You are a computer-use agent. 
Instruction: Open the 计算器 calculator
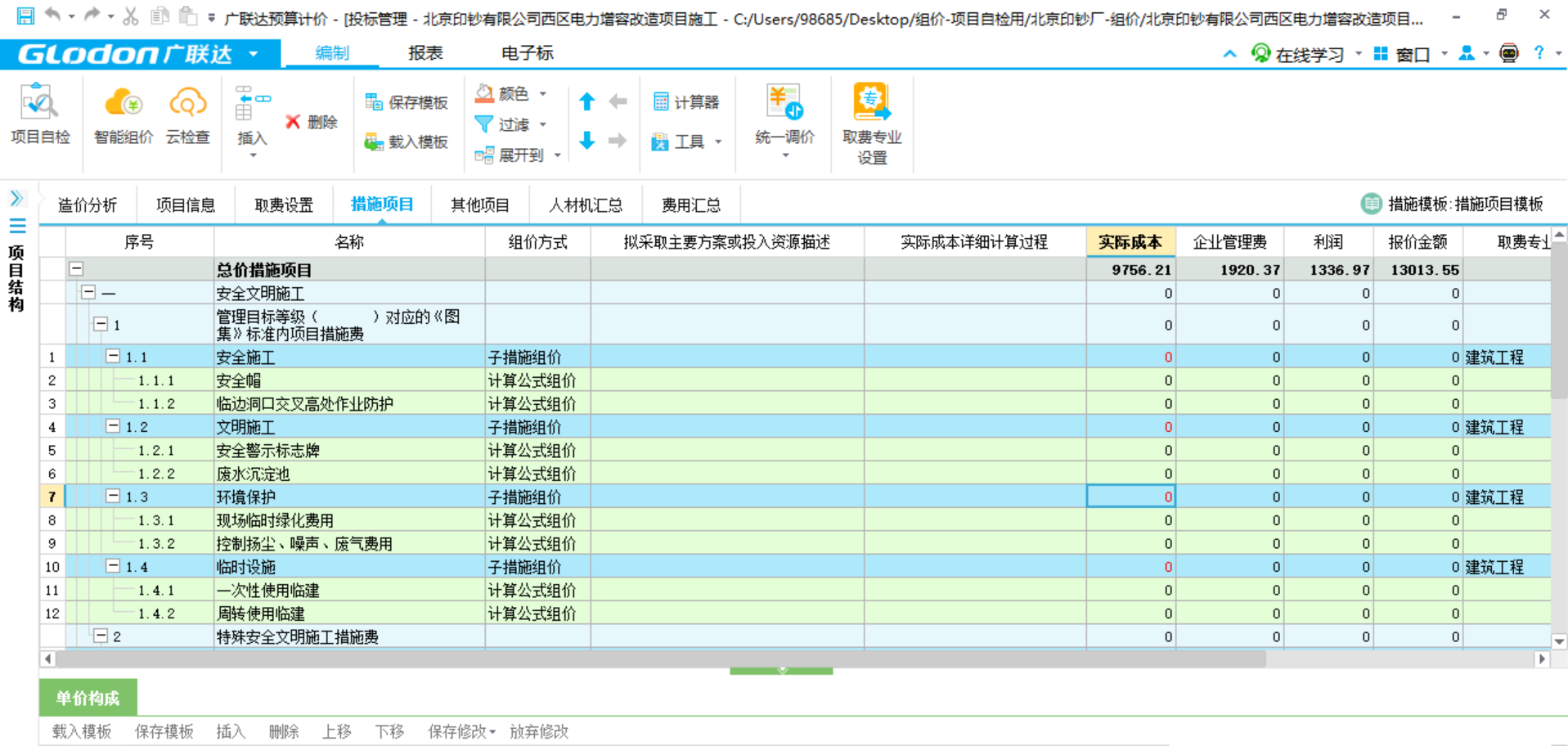pos(686,102)
